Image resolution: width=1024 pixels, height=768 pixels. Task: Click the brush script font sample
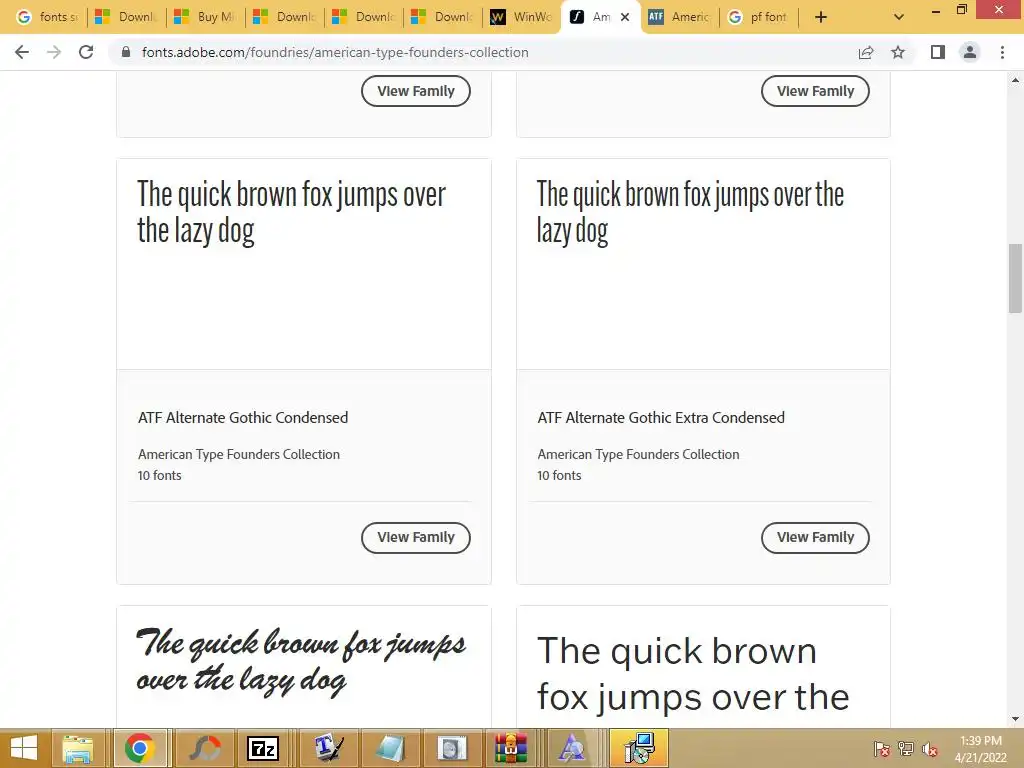point(300,661)
